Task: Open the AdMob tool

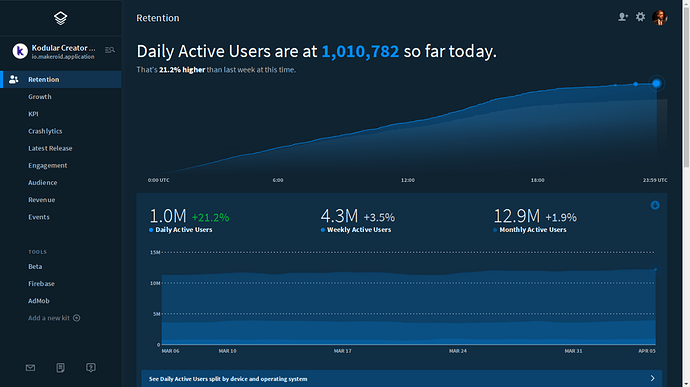Action: (x=39, y=301)
